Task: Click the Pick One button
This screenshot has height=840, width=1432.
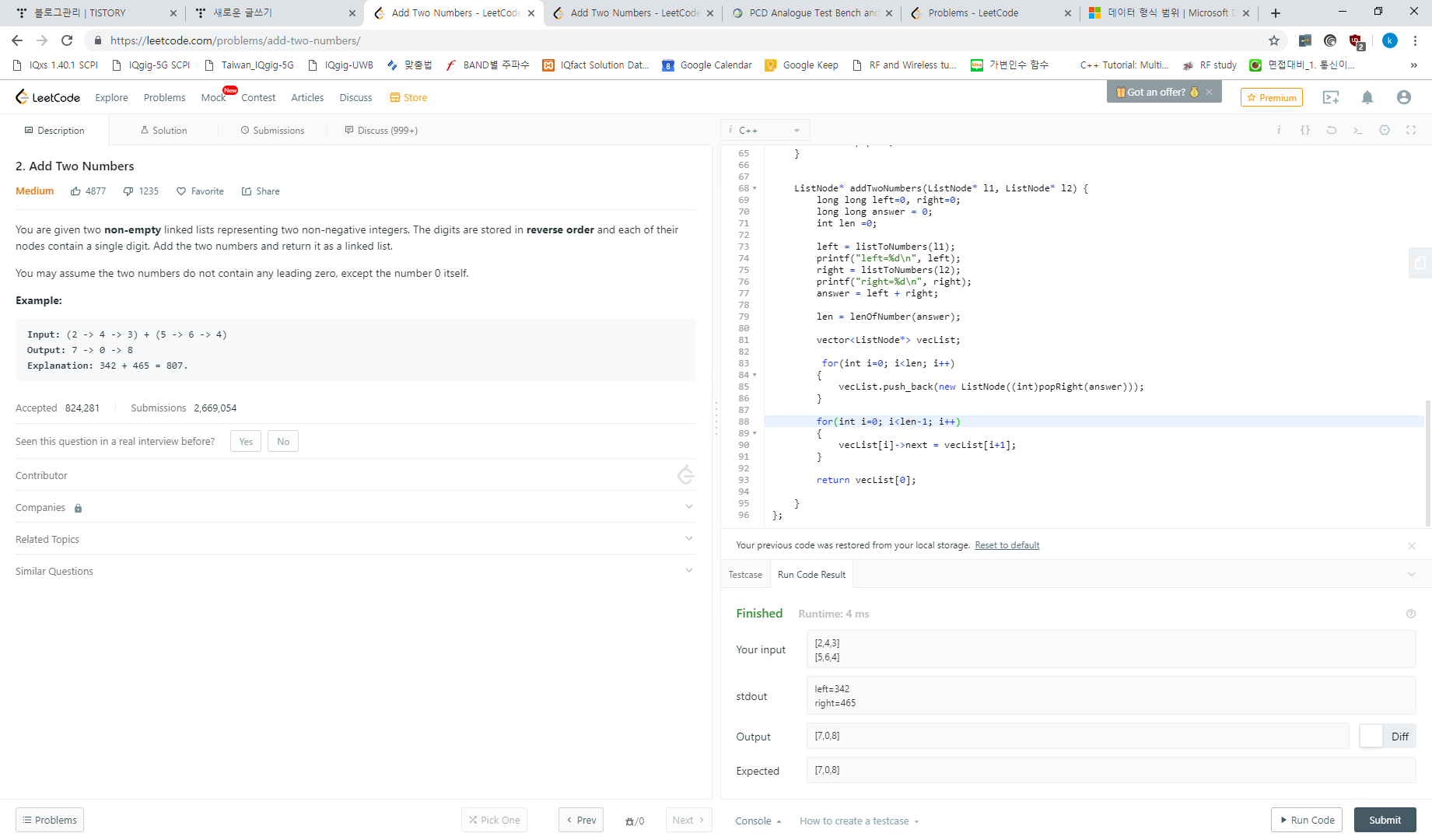Action: tap(494, 820)
